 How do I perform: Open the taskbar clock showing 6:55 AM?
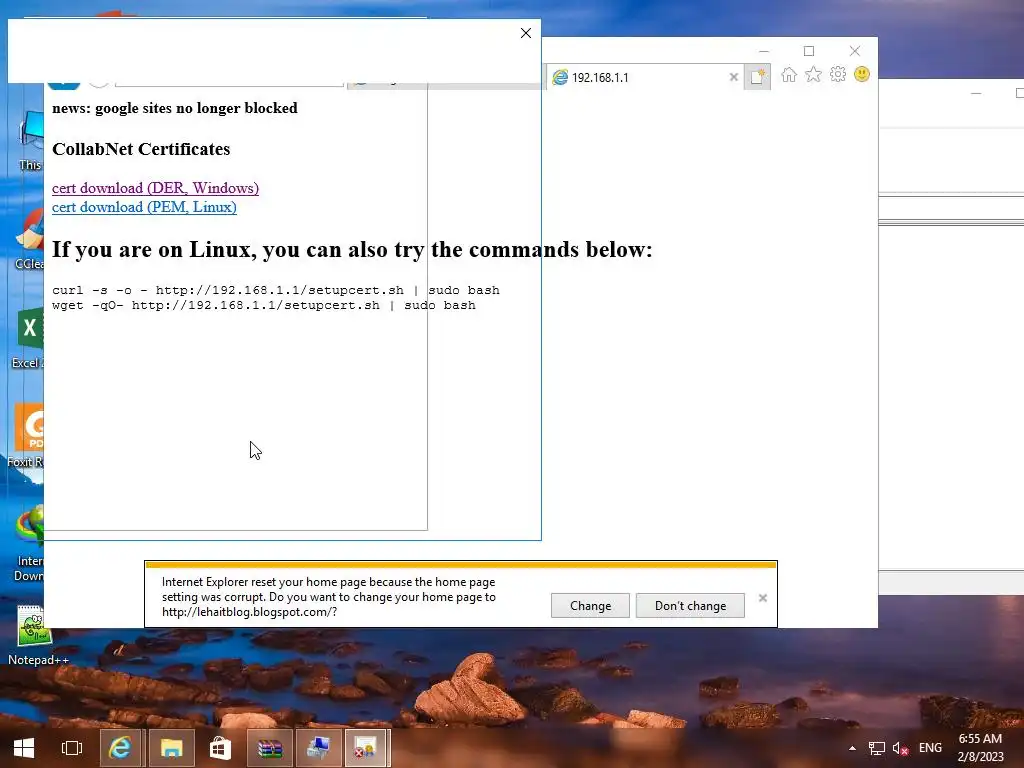(980, 748)
